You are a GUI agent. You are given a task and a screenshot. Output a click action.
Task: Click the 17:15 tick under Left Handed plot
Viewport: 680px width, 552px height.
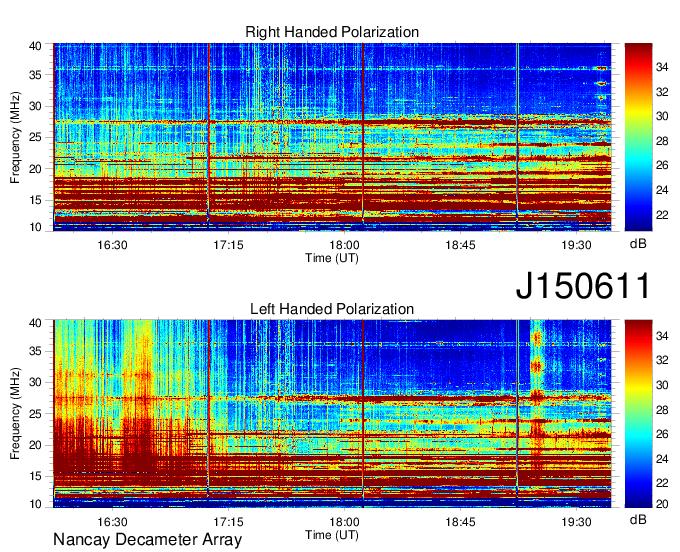(x=228, y=521)
